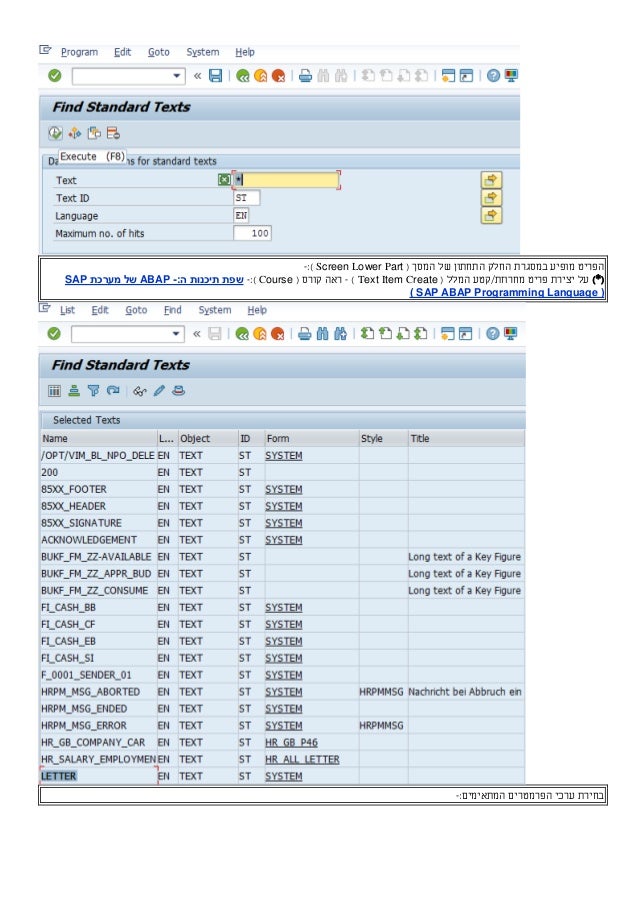Click Last page icon in results list window
Screen dimensions: 638x903
point(421,333)
